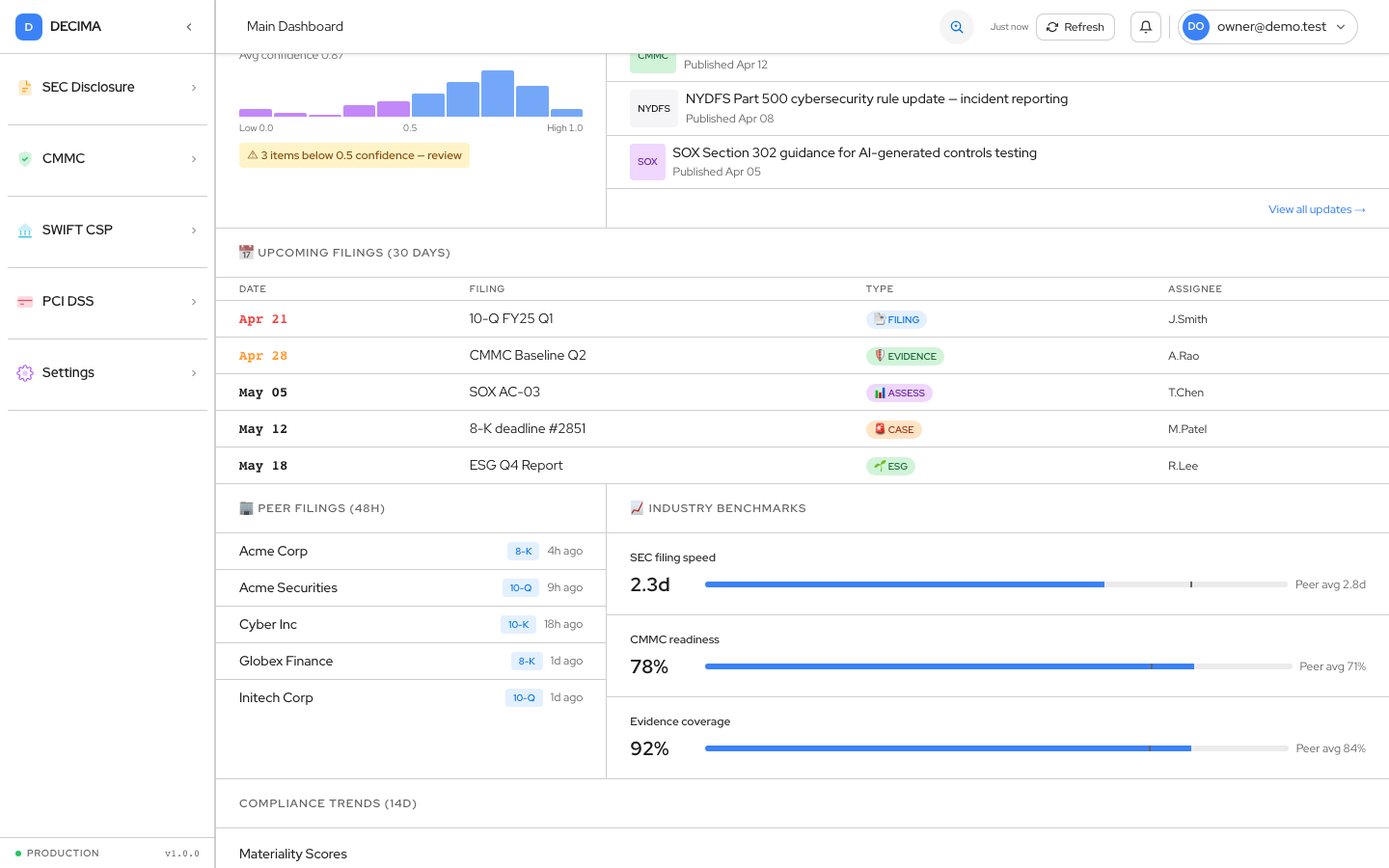Select the 10-Q FY25 Q1 filing row
This screenshot has width=1389, height=868.
803,319
